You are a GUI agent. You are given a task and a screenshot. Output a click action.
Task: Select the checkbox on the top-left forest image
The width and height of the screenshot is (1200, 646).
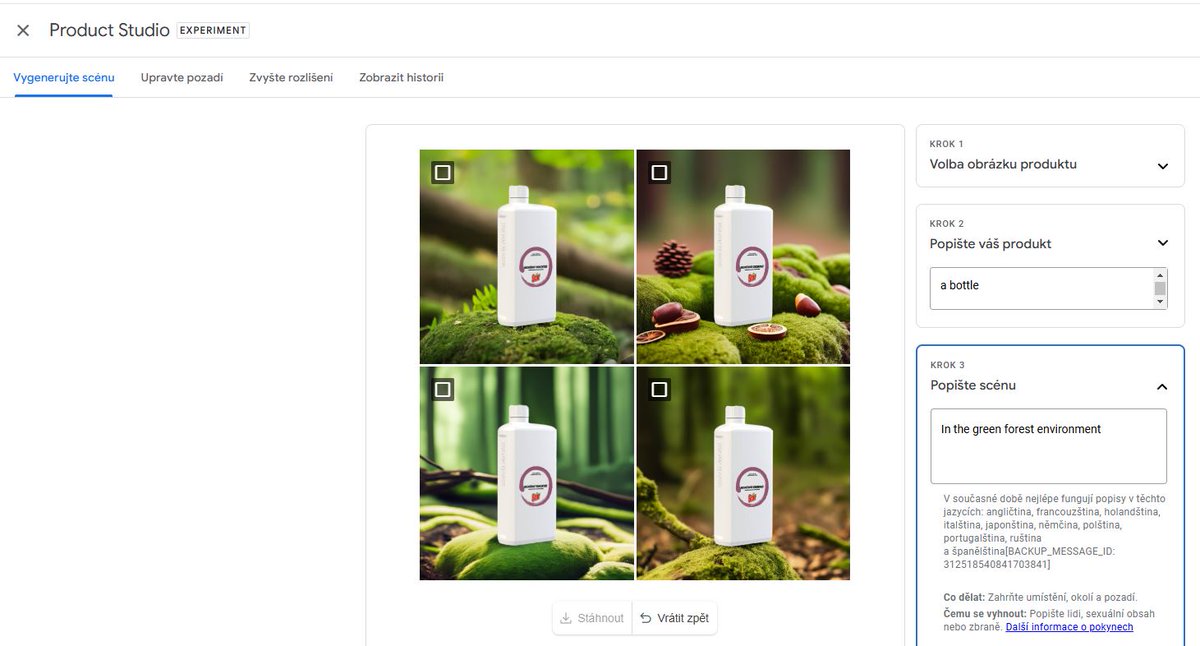pos(440,172)
